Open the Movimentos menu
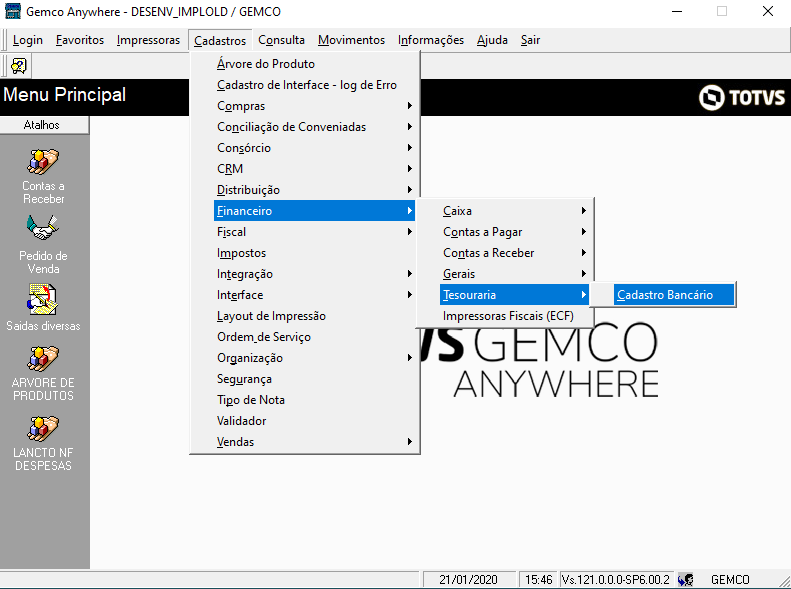The height and width of the screenshot is (589, 791). [x=352, y=40]
